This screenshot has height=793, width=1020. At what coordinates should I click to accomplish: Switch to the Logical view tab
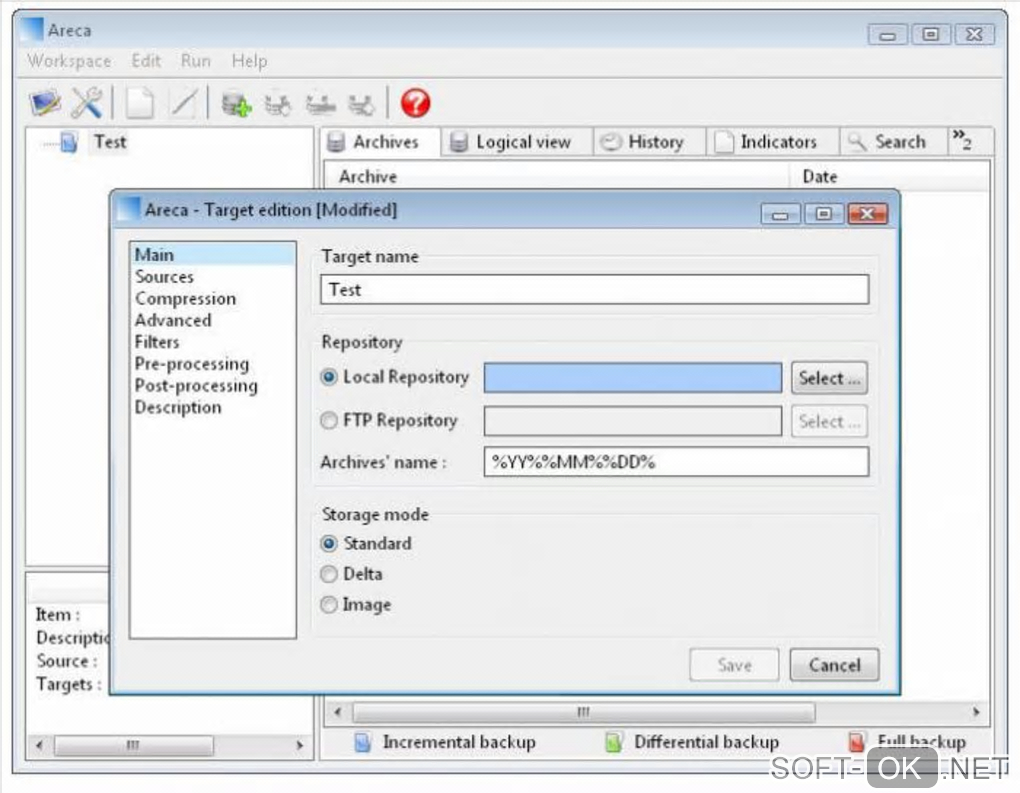[x=517, y=142]
